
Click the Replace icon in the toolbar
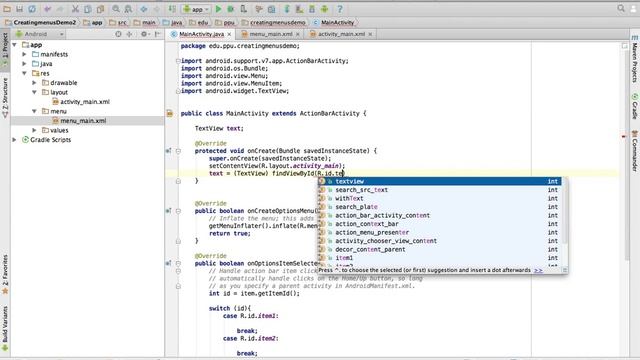128,9
